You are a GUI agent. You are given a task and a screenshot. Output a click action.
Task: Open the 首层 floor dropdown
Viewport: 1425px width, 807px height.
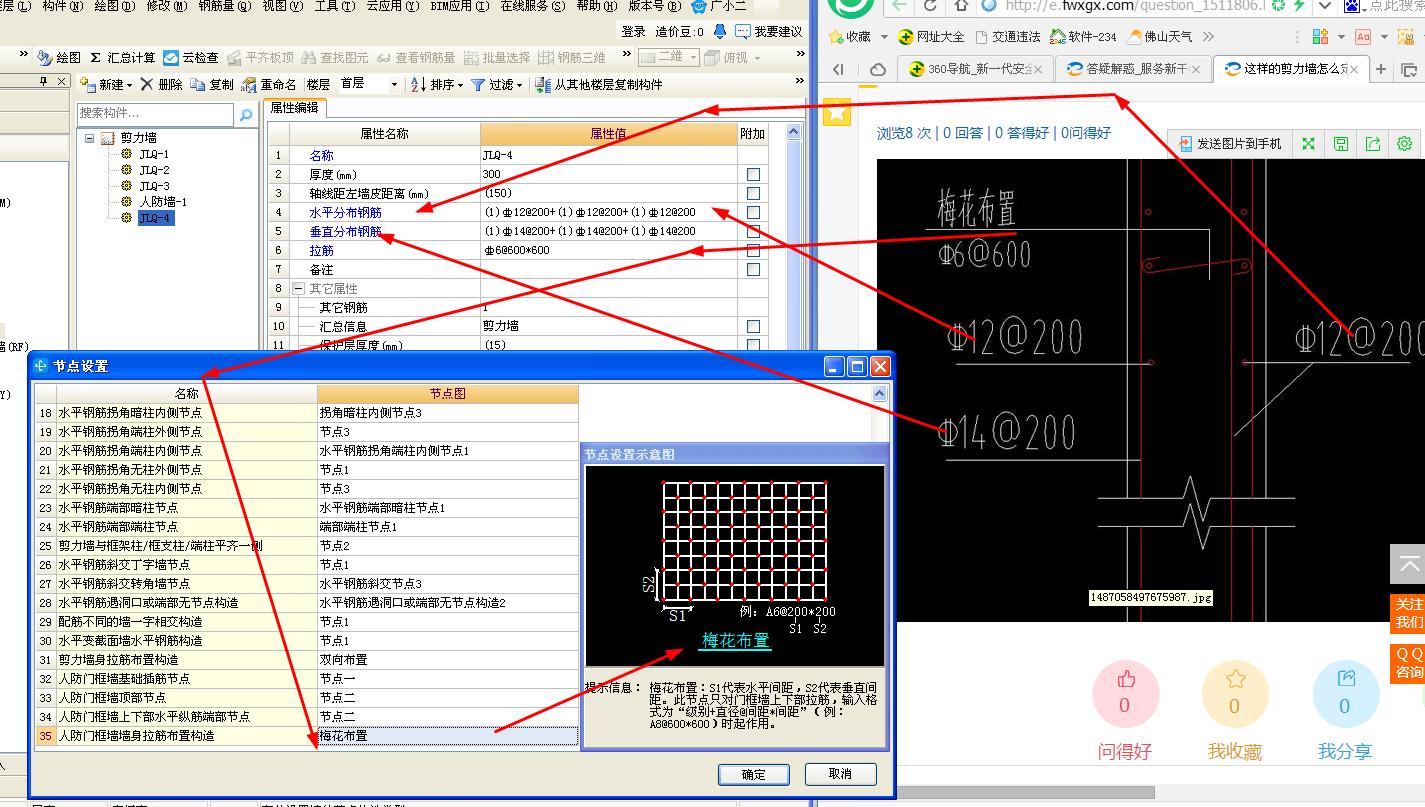click(393, 84)
